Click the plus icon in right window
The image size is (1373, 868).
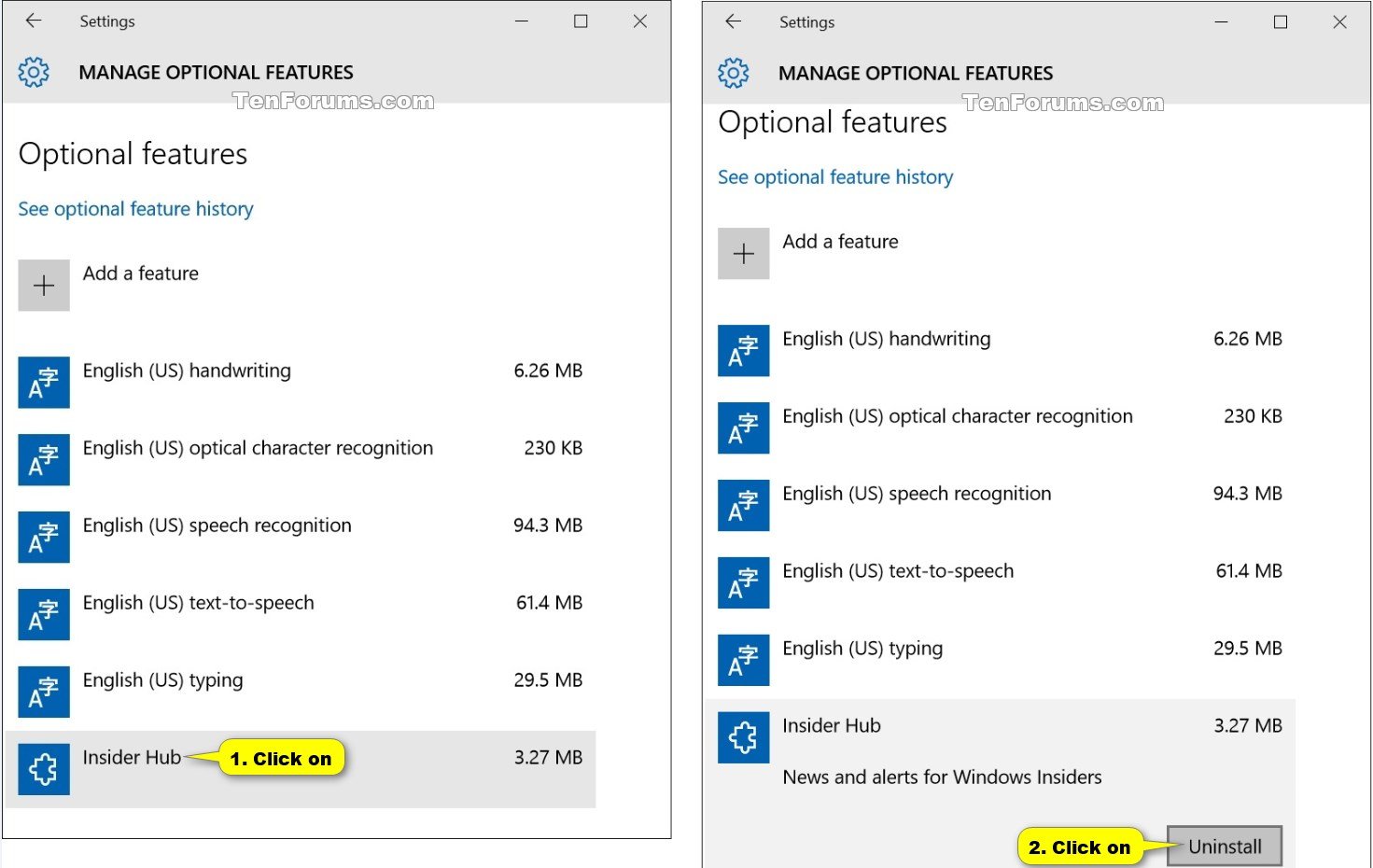[x=744, y=254]
